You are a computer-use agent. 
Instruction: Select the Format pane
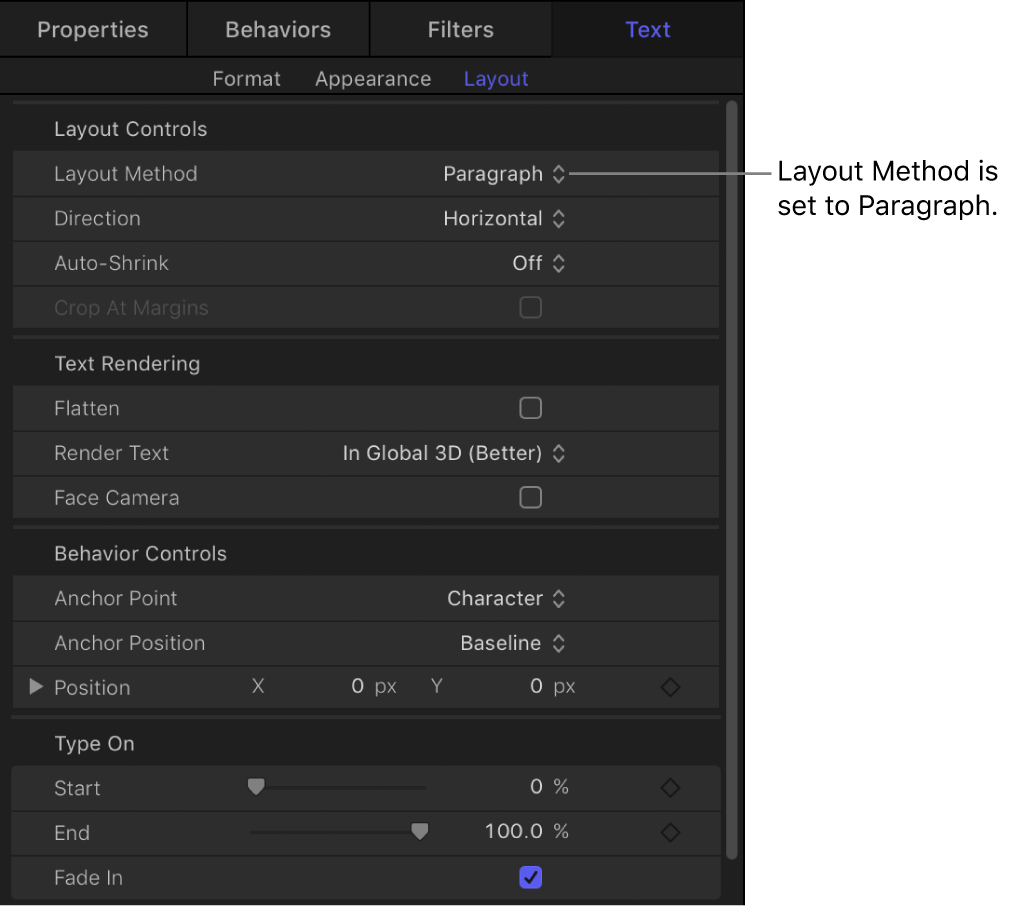246,78
